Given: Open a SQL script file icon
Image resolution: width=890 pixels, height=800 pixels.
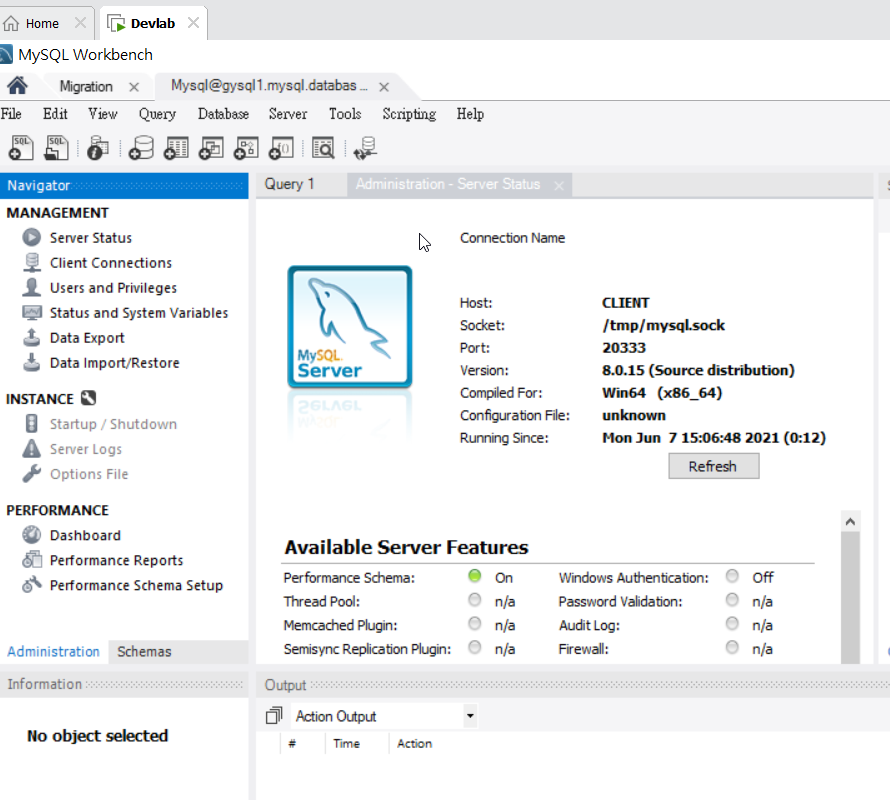Looking at the screenshot, I should click(57, 148).
